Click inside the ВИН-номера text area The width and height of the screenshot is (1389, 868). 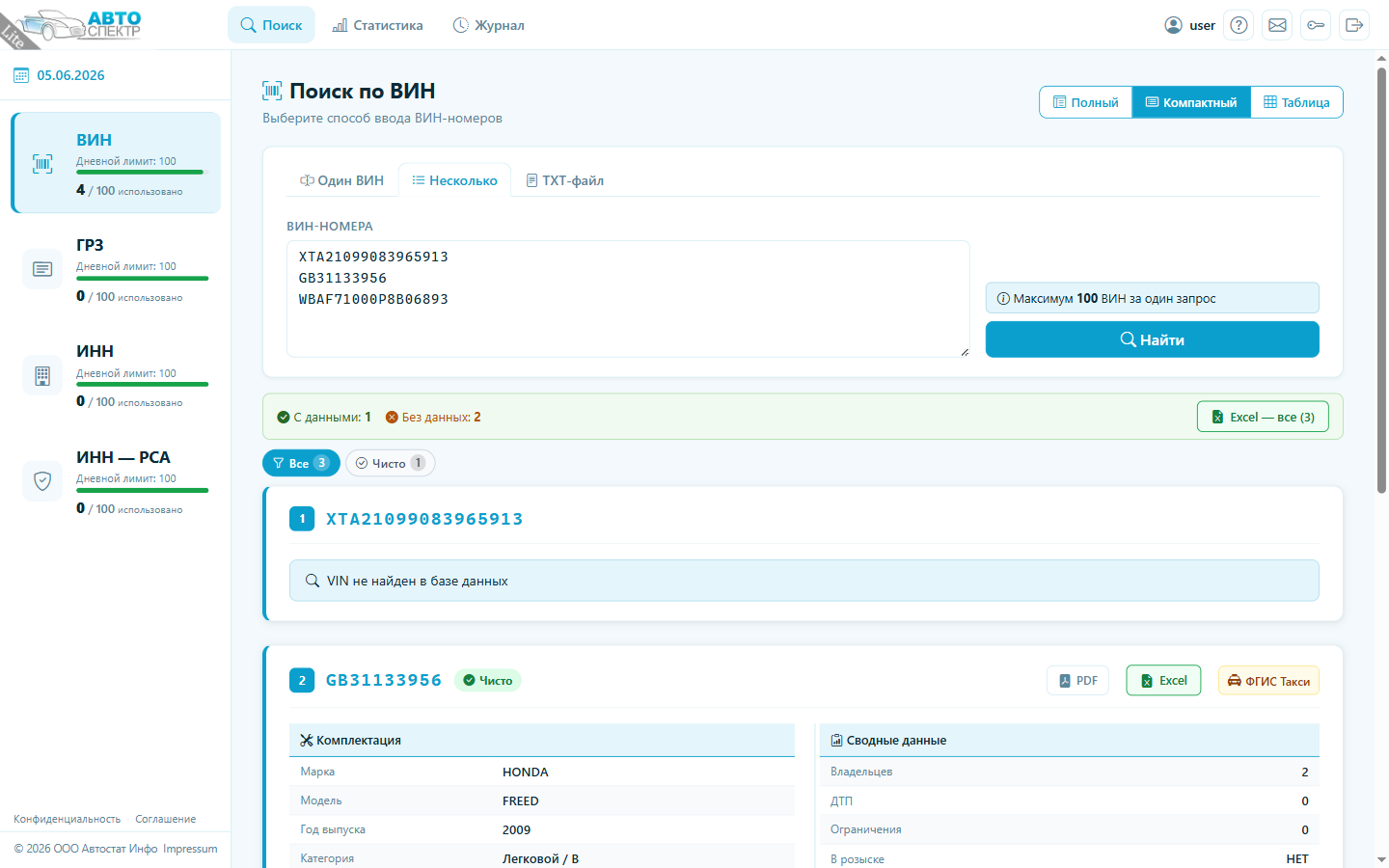point(628,299)
